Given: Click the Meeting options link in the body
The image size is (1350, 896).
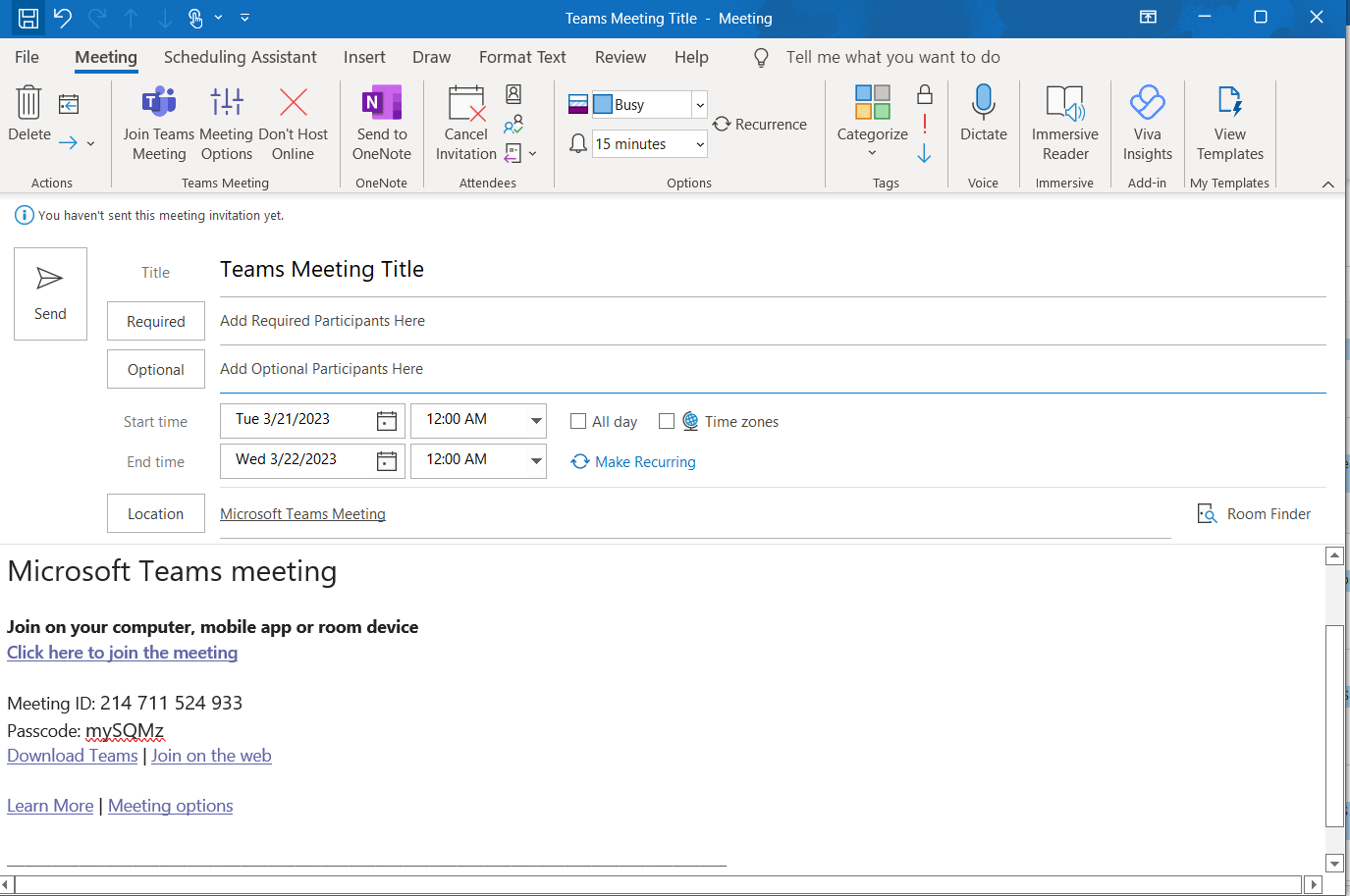Looking at the screenshot, I should tap(171, 806).
